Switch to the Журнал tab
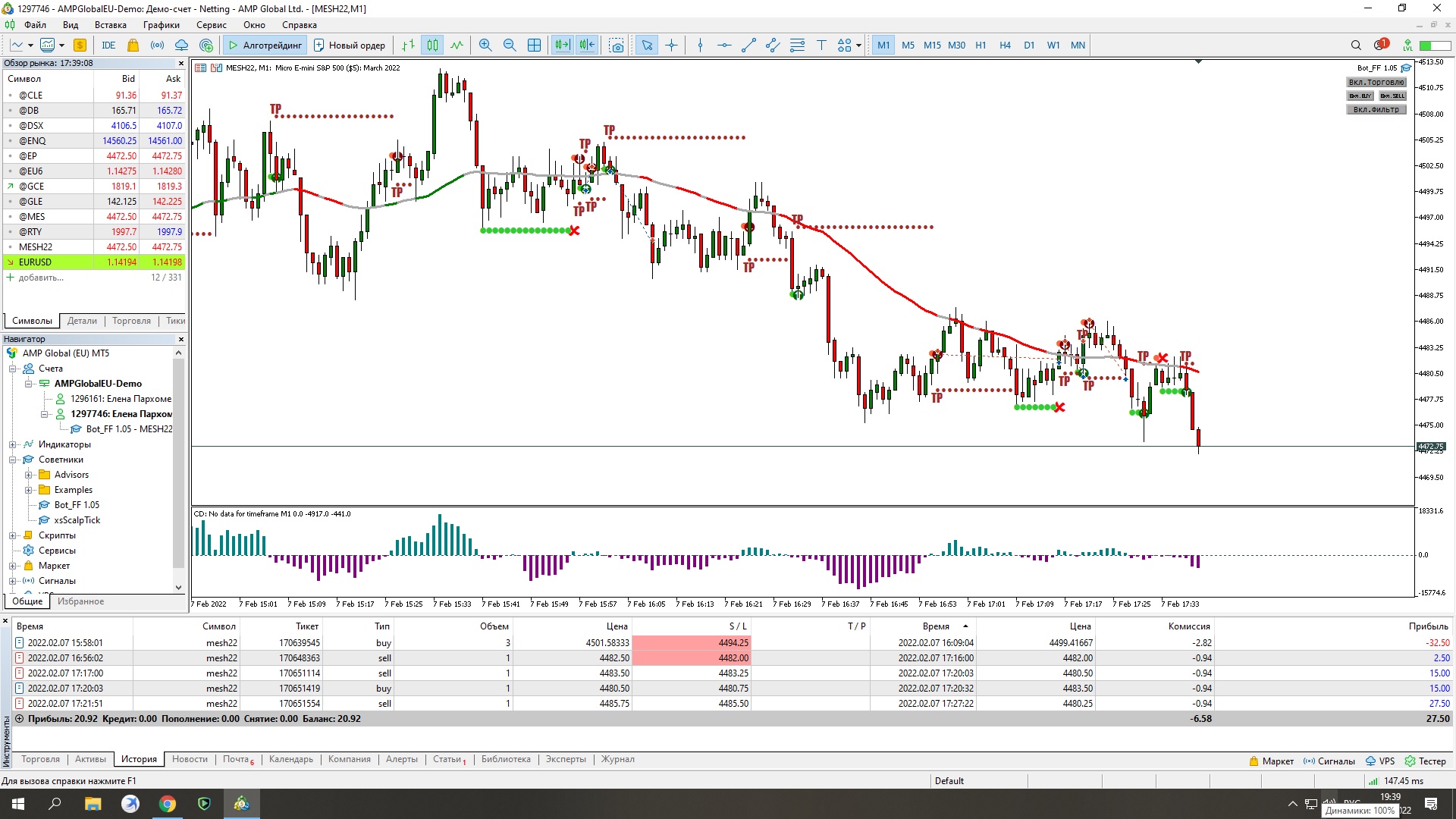1456x819 pixels. 617,759
